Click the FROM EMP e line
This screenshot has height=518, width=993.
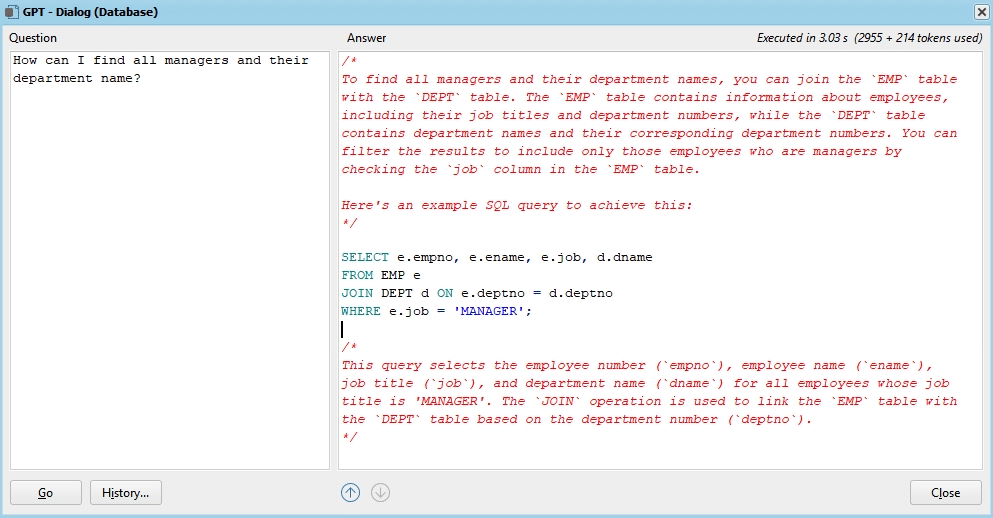pyautogui.click(x=381, y=275)
